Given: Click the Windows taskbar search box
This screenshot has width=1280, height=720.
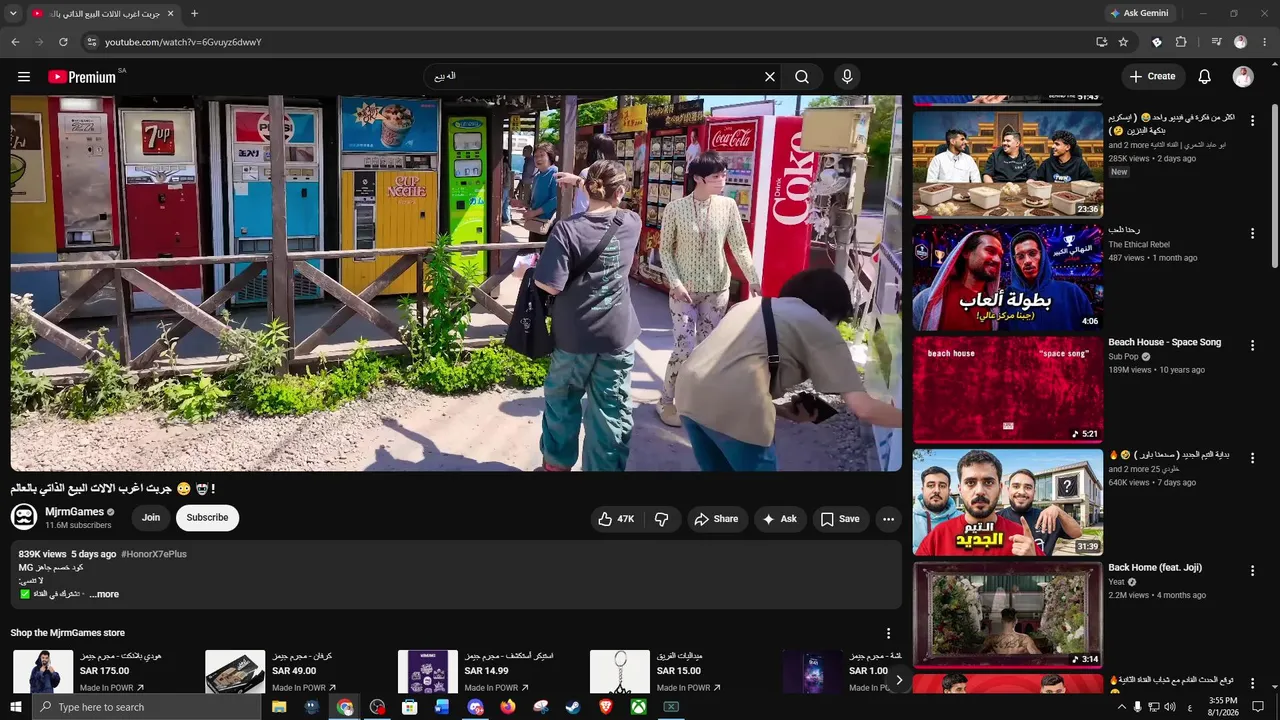Looking at the screenshot, I should (147, 707).
